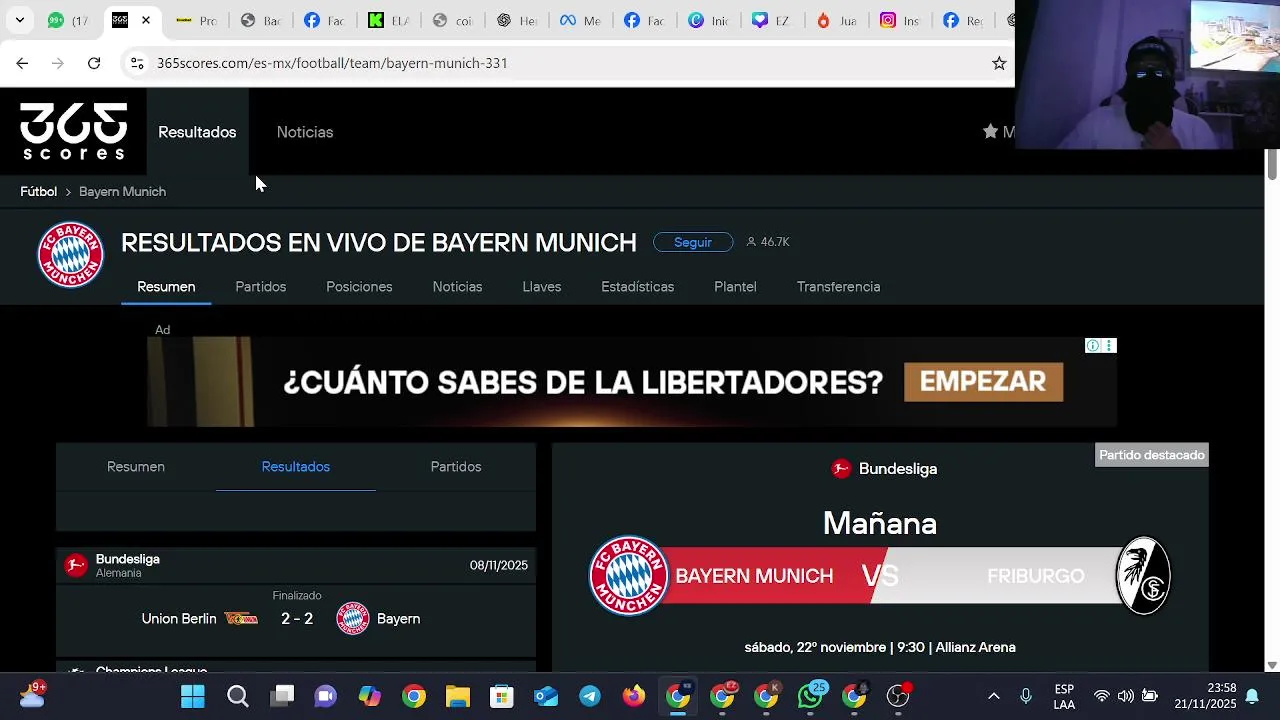Open the browser tab search dropdown
This screenshot has height=720, width=1280.
tap(19, 20)
